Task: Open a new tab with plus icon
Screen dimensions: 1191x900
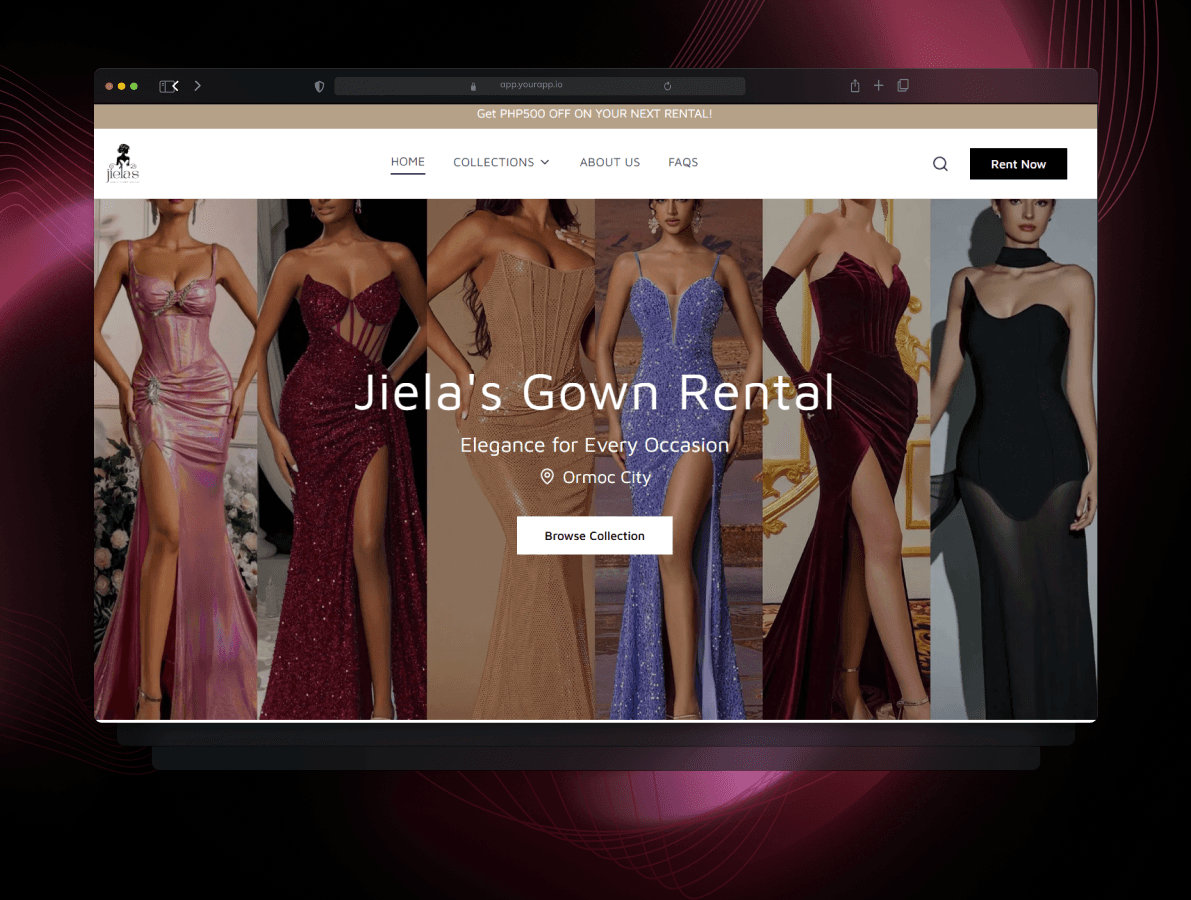Action: [x=878, y=86]
